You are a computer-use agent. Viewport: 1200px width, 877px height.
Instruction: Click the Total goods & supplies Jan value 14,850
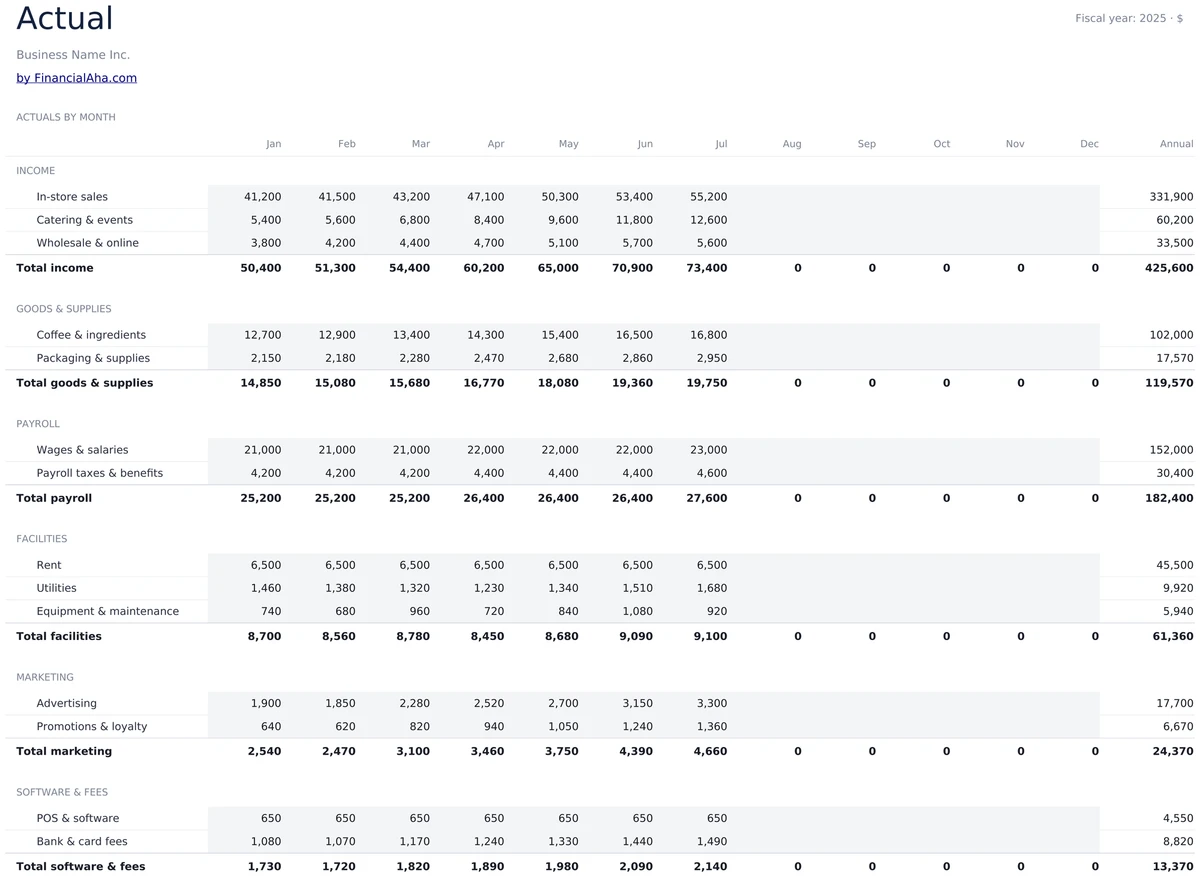[x=261, y=383]
